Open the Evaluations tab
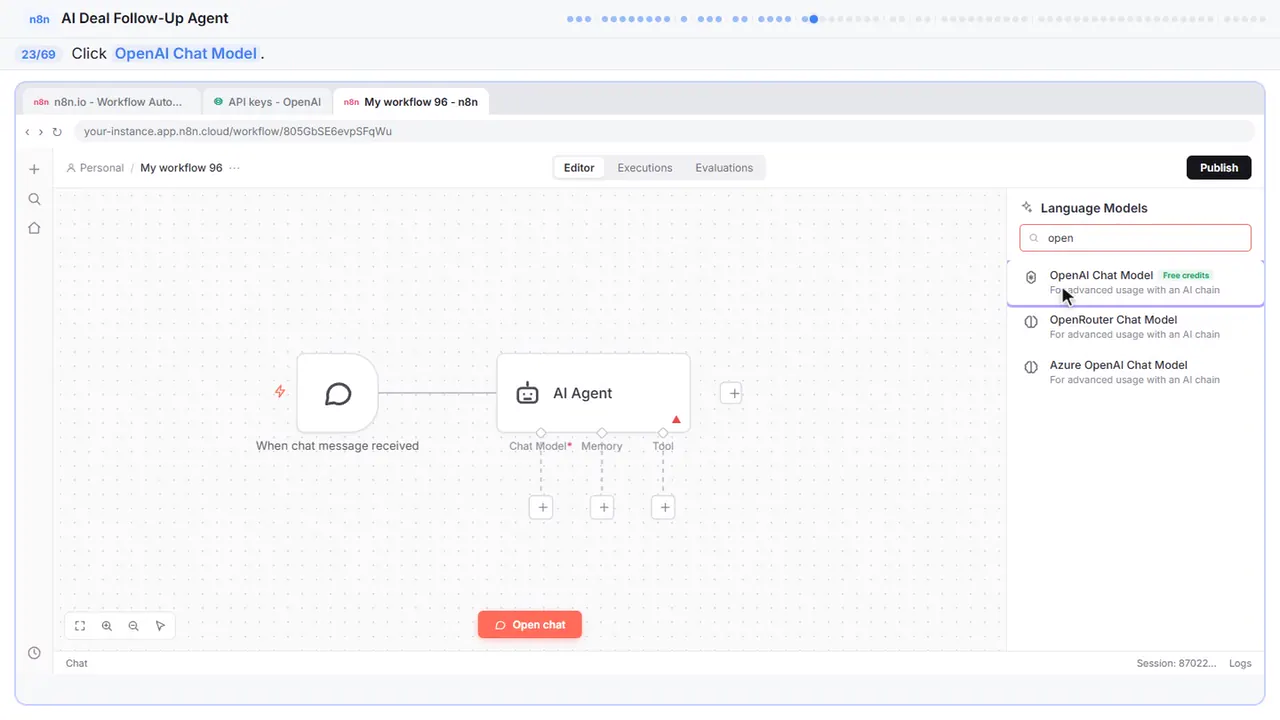 coord(724,168)
